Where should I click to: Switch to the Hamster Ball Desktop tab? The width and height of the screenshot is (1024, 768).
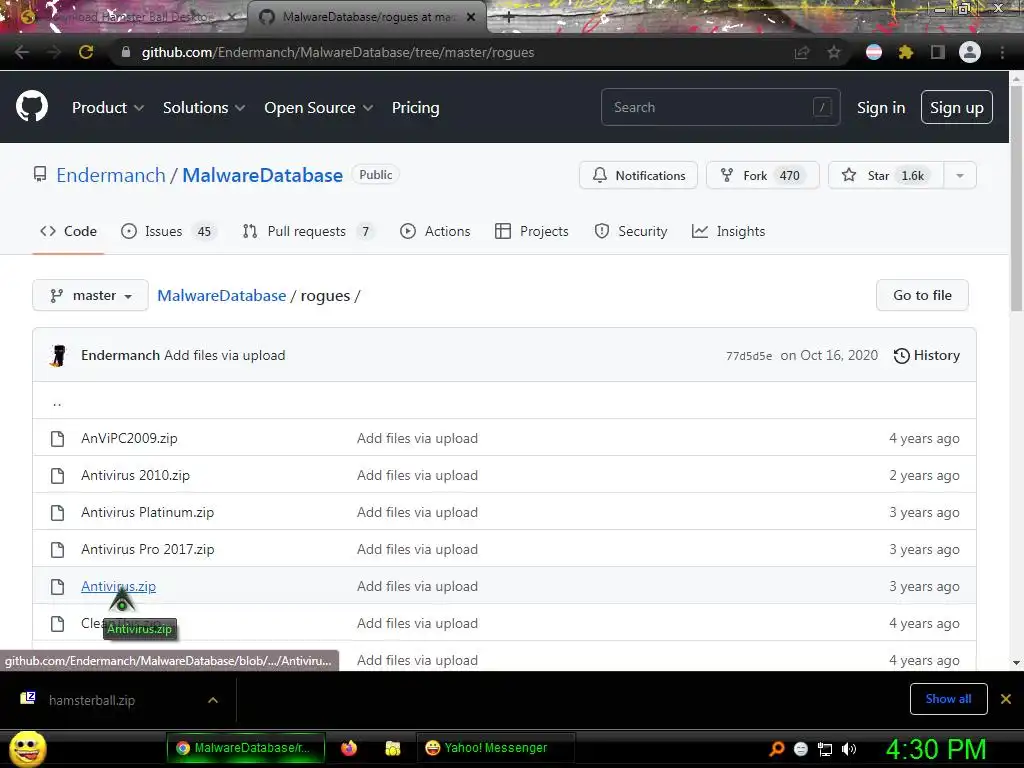(x=124, y=17)
